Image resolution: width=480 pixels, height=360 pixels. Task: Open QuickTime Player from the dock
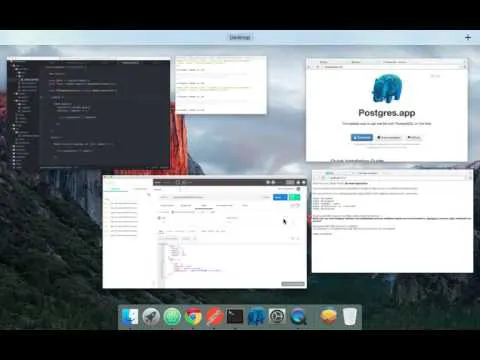click(298, 316)
